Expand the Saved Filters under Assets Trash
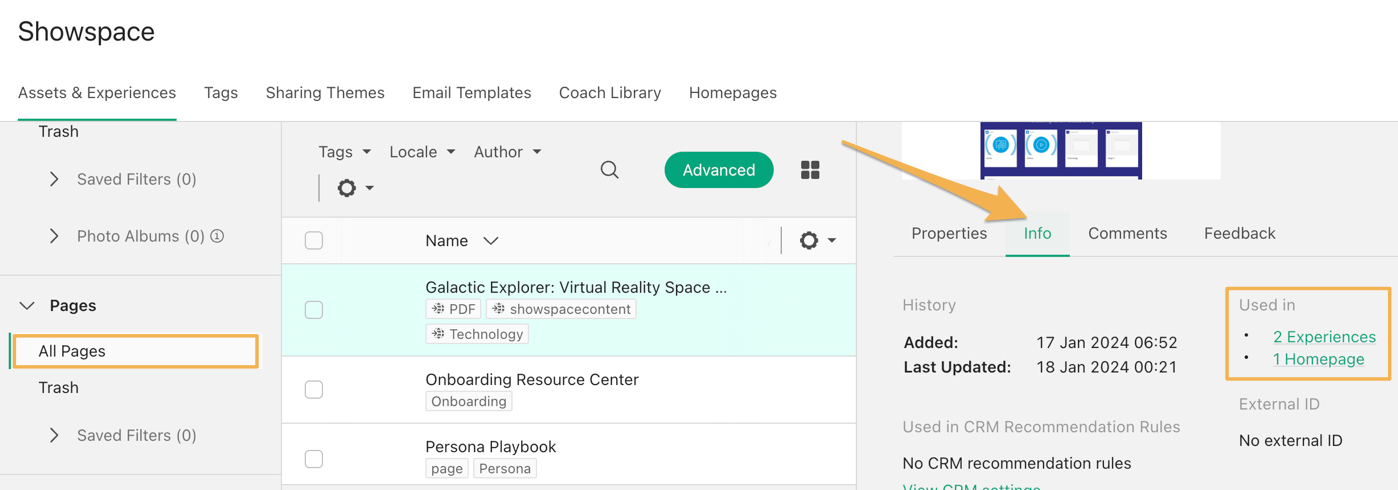Image resolution: width=1398 pixels, height=490 pixels. click(54, 179)
